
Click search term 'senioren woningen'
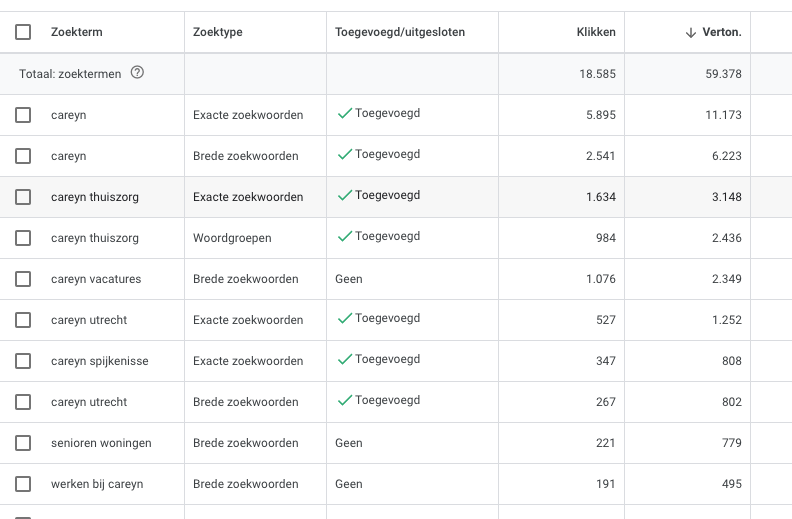101,443
